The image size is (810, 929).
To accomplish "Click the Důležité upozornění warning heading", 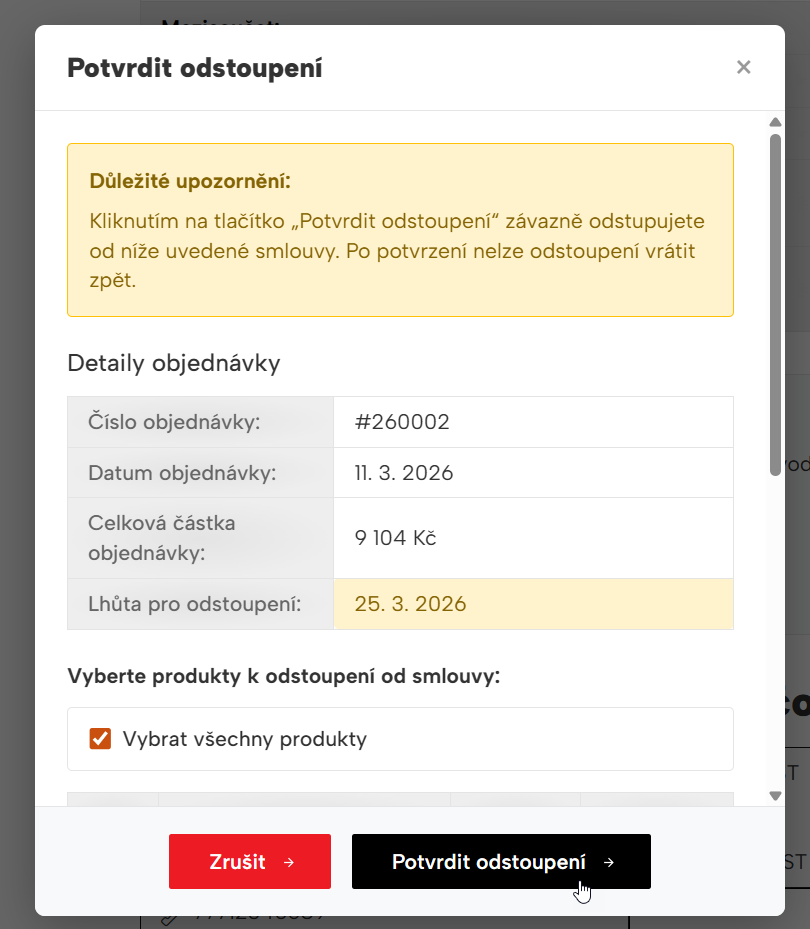I will 190,181.
